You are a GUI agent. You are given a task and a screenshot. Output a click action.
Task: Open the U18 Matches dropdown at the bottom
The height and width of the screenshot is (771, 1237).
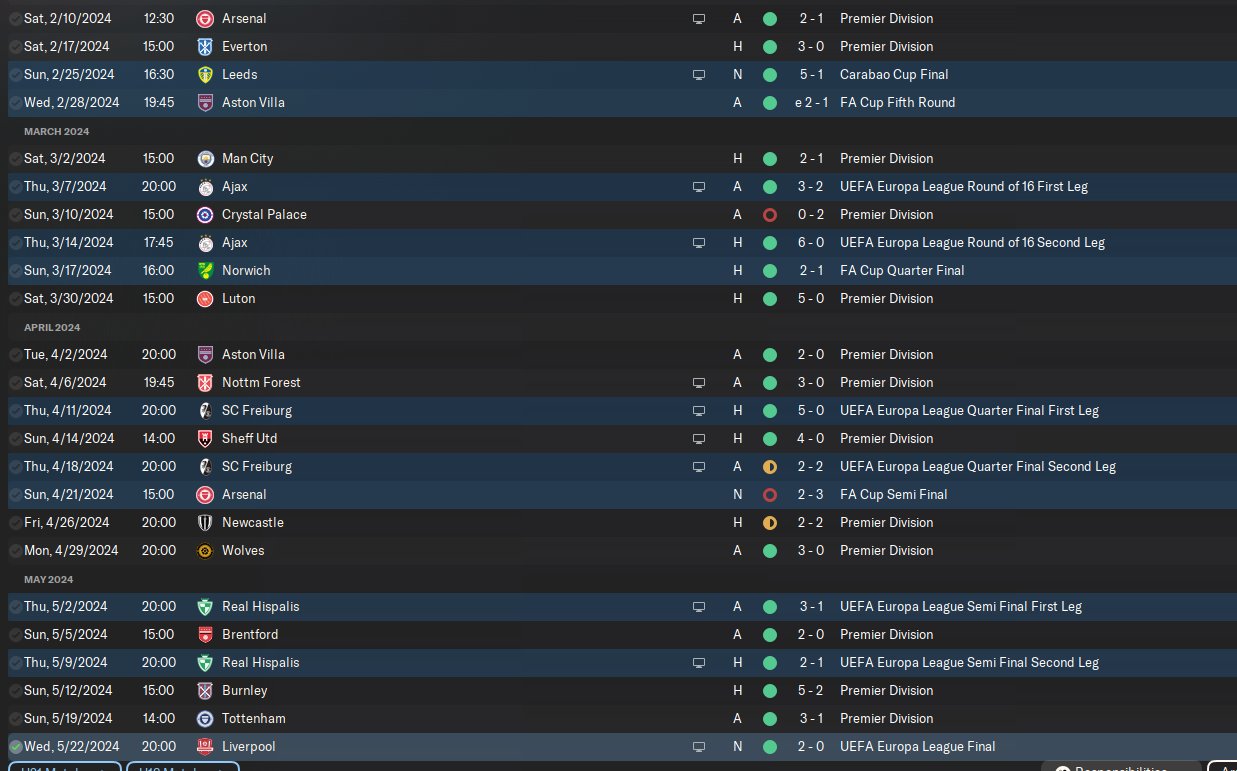click(x=183, y=766)
